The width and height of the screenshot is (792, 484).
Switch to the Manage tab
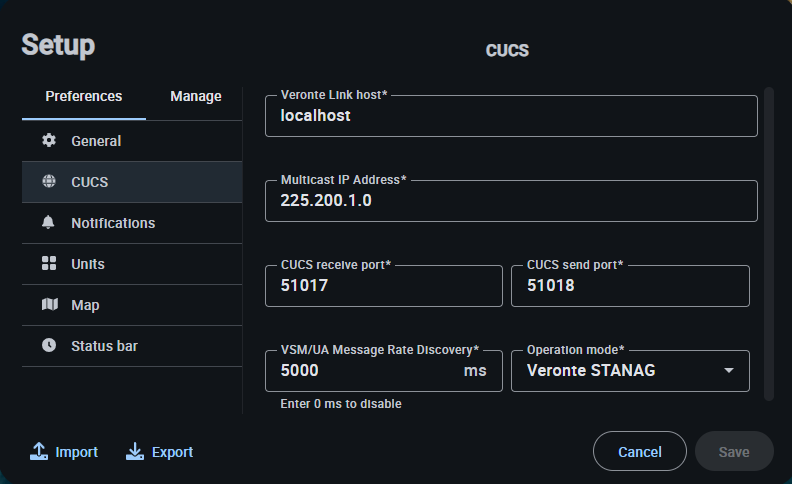196,97
